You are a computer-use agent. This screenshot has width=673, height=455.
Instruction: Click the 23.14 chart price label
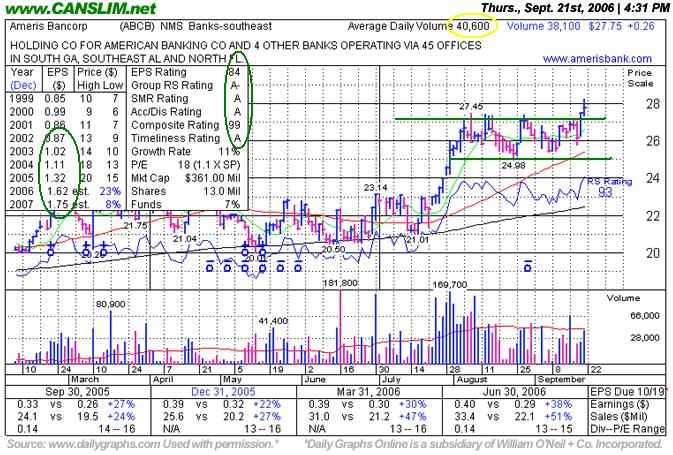click(375, 188)
